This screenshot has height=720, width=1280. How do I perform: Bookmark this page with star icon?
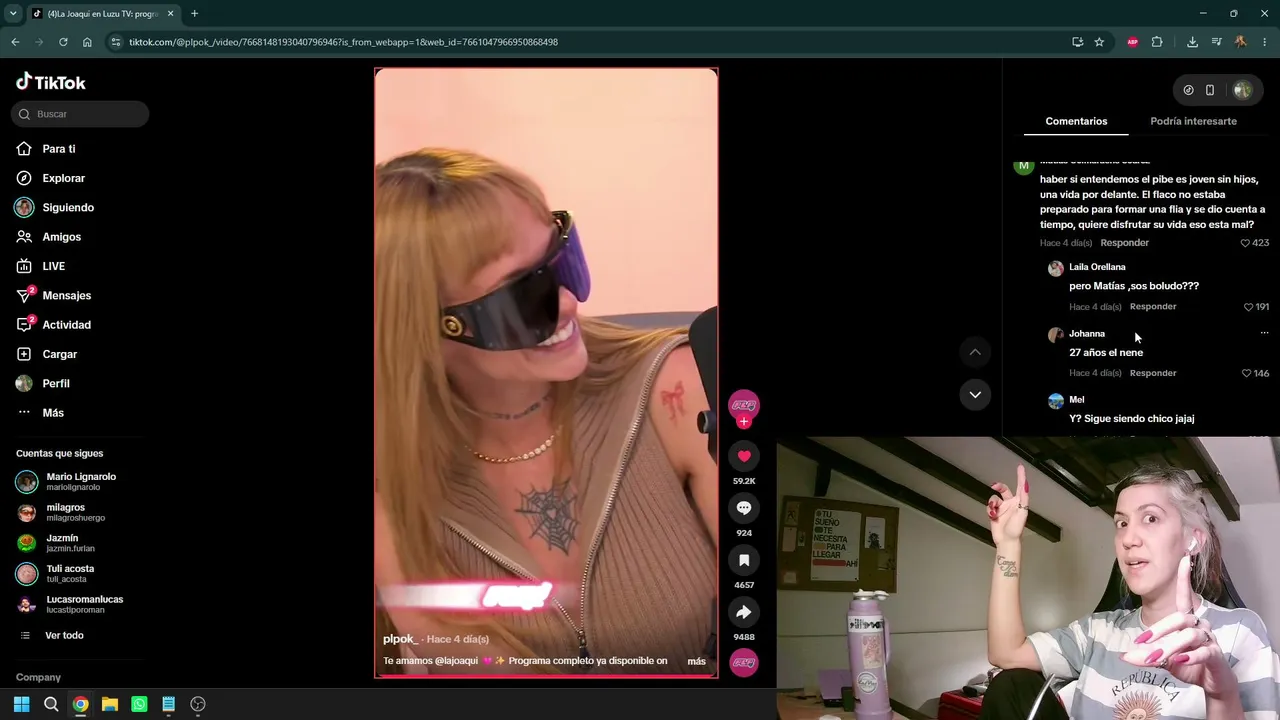[1099, 42]
